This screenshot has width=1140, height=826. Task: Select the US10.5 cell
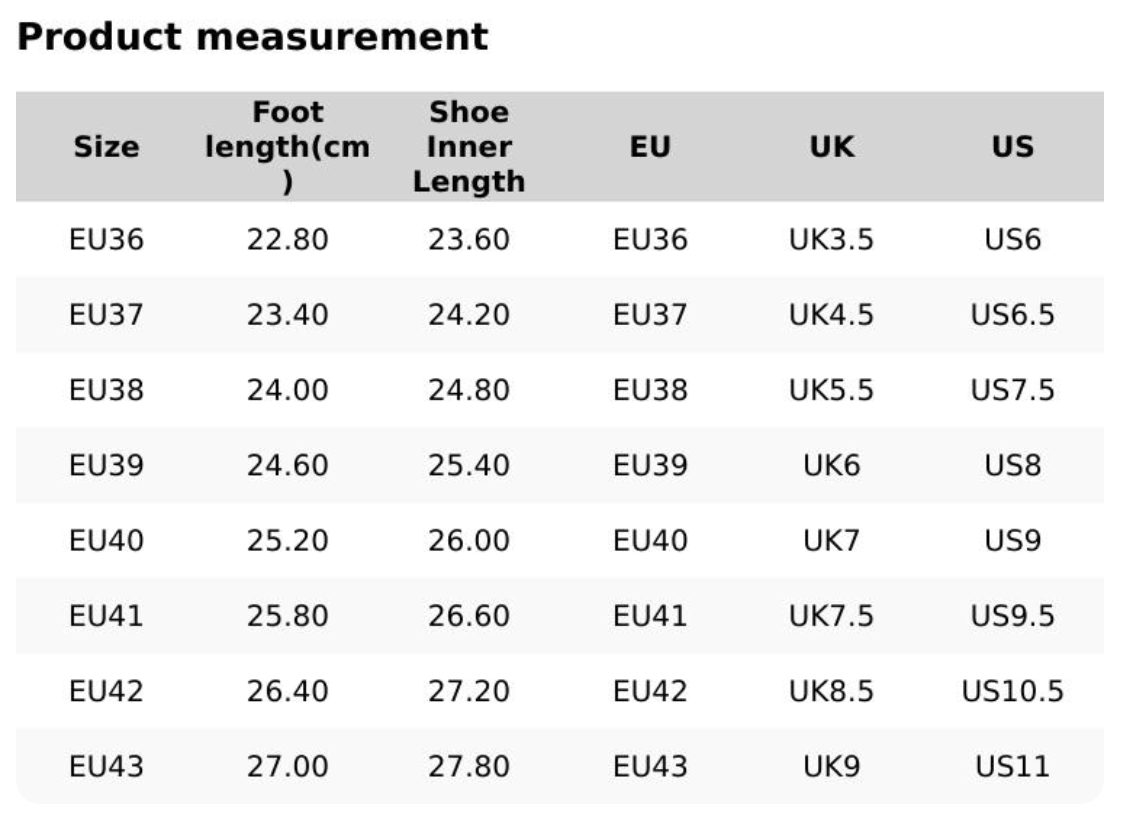click(1012, 691)
